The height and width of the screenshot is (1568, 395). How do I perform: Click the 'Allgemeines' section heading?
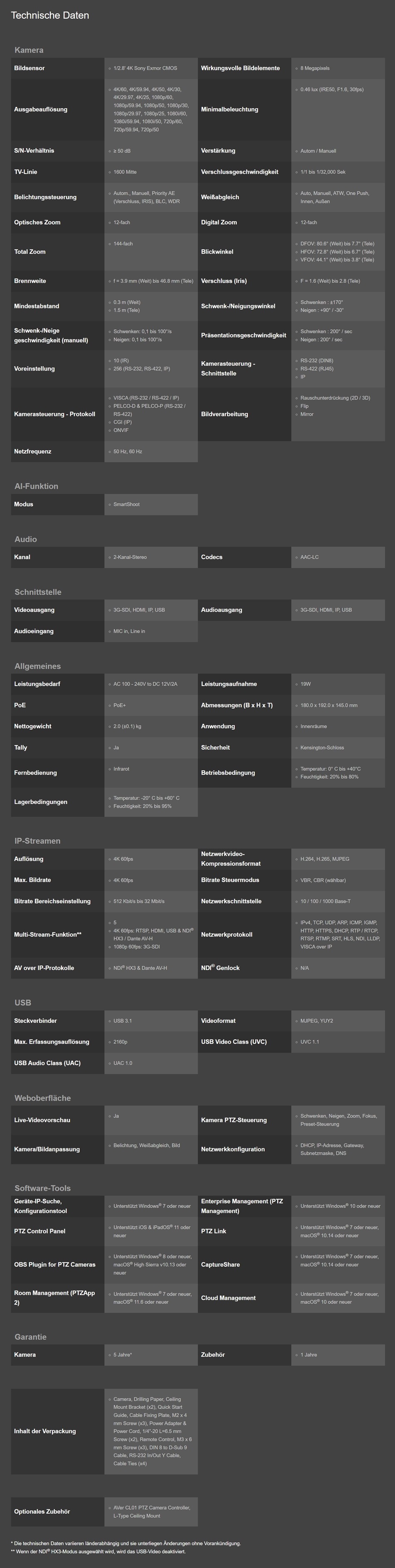coord(38,666)
